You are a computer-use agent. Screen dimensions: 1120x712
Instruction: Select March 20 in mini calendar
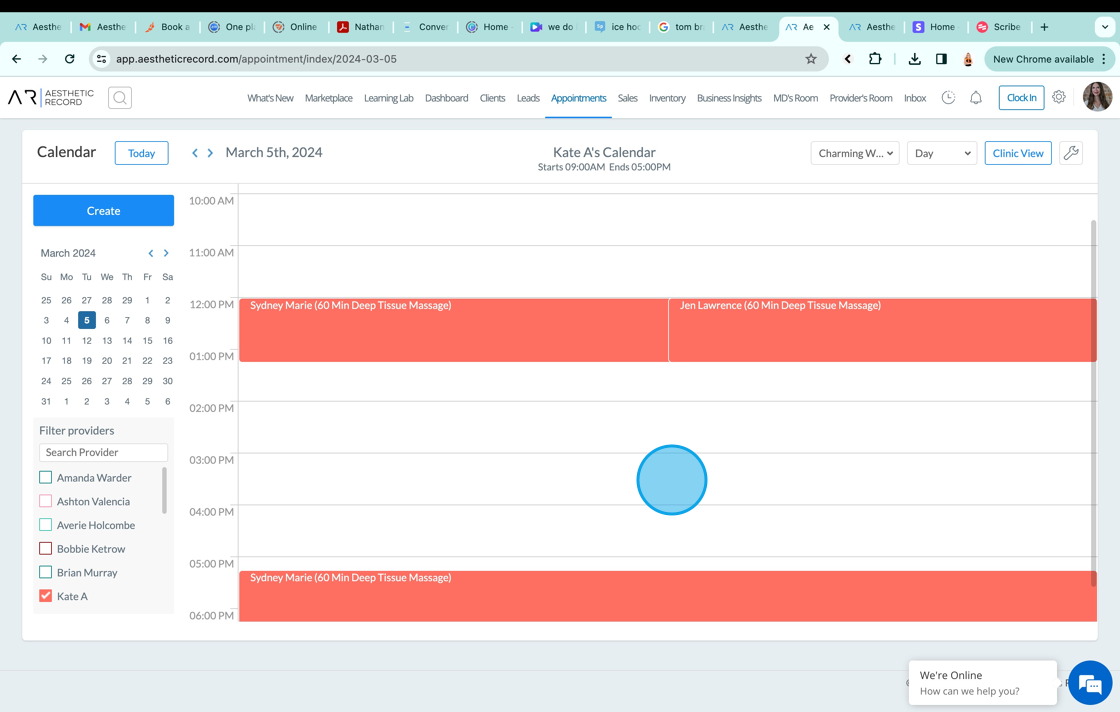(106, 361)
